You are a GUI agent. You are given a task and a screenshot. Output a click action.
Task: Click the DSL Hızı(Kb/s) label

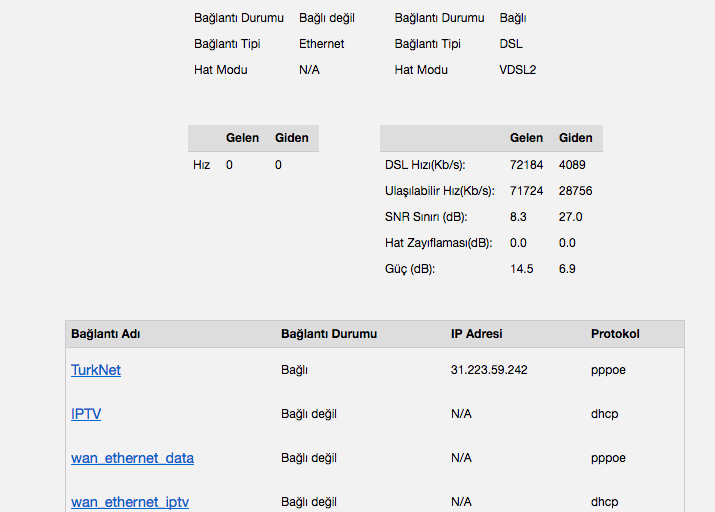pos(425,165)
